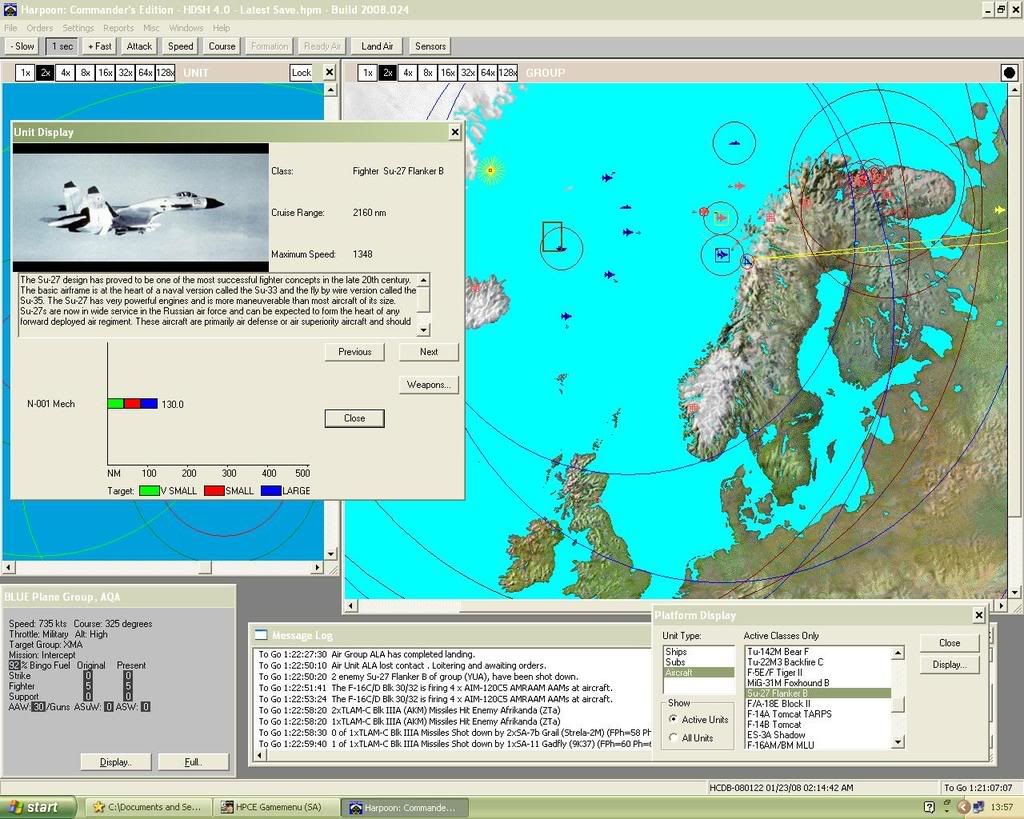Click the Message Log window icon
Screen dimensions: 1024x819
(x=261, y=635)
